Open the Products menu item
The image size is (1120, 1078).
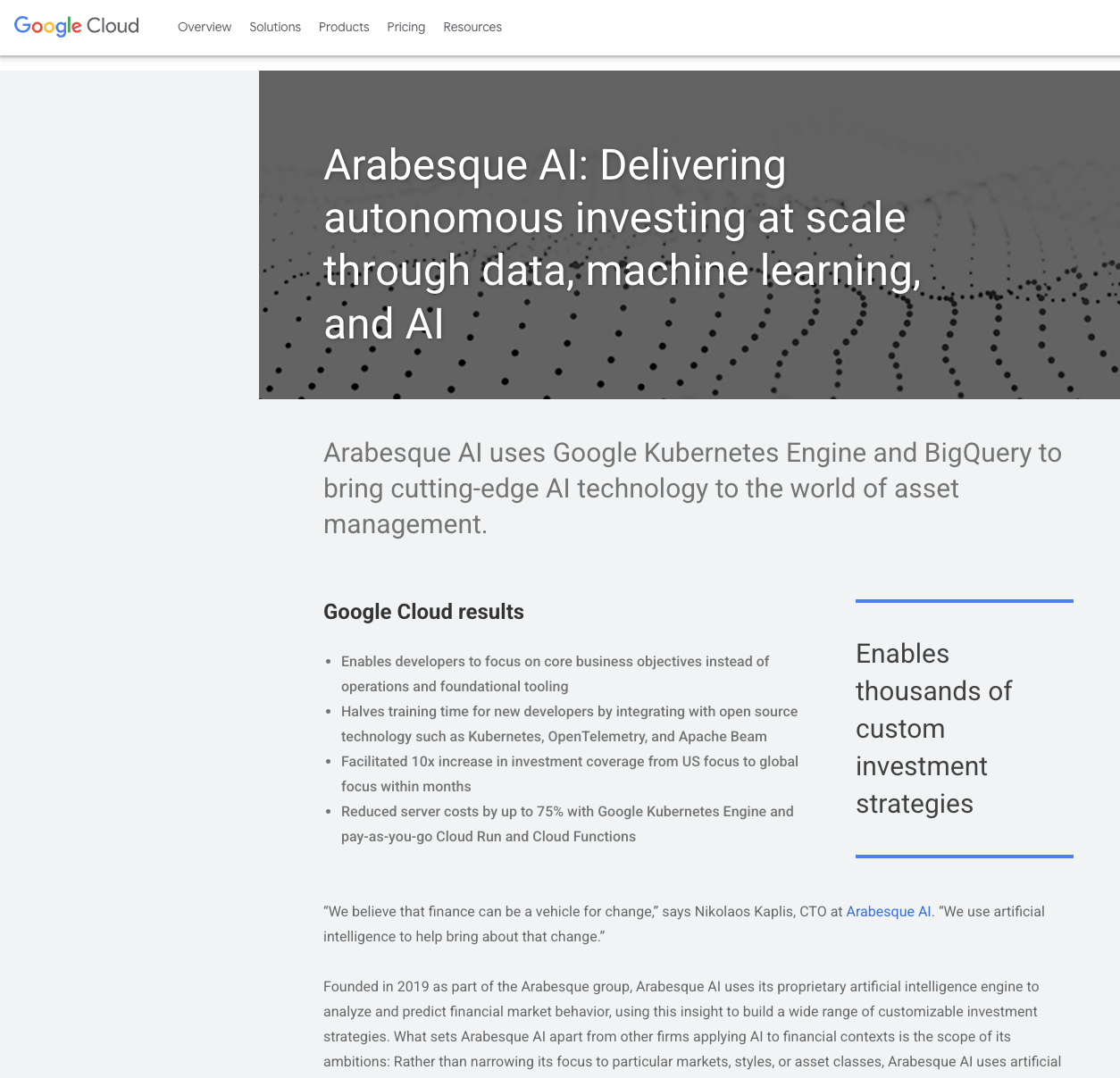coord(343,27)
